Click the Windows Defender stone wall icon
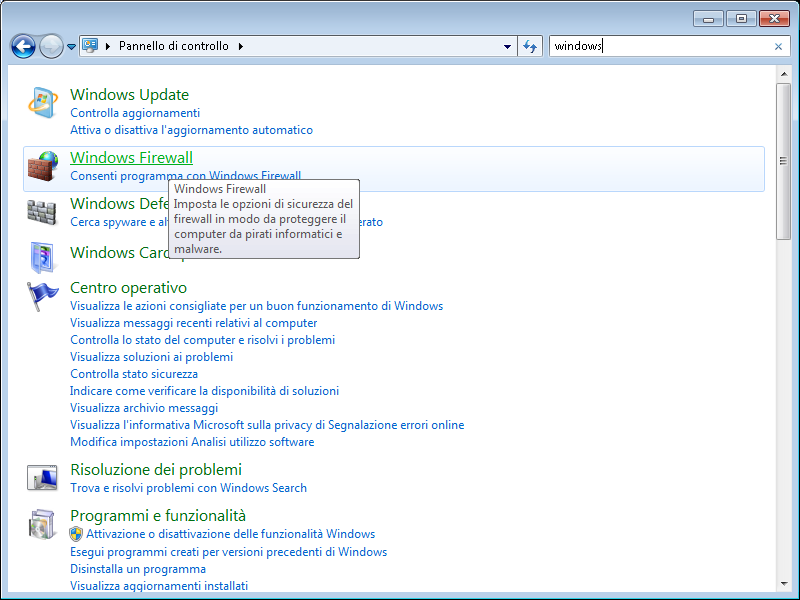This screenshot has width=800, height=600. 41,212
